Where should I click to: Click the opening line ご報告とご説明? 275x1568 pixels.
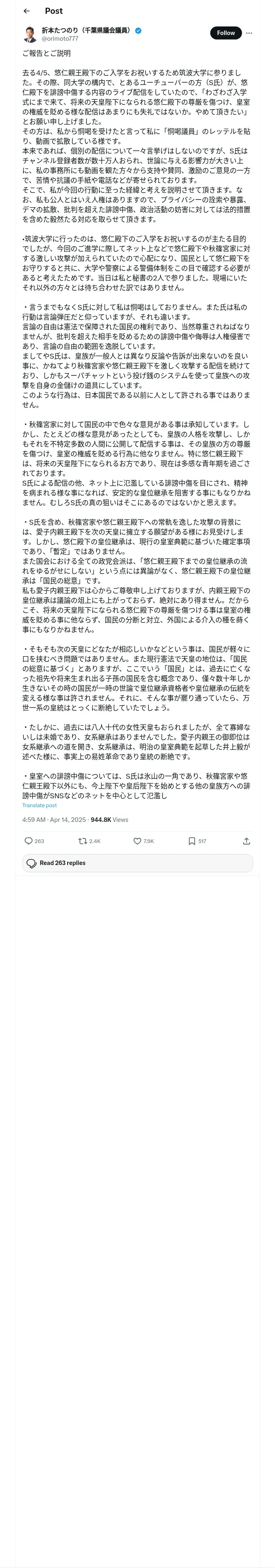coord(46,54)
